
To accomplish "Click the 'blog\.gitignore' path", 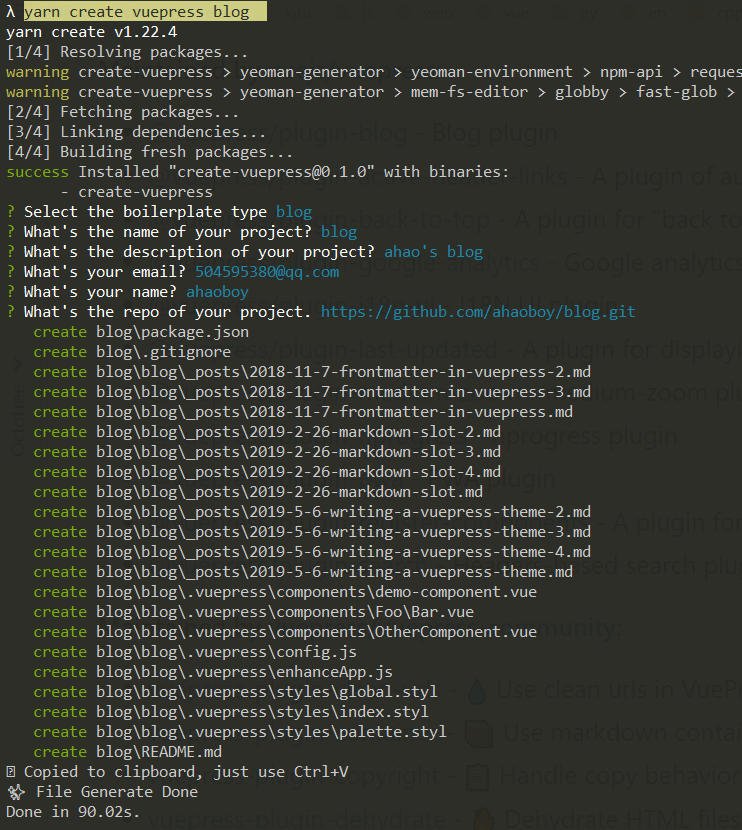I will pyautogui.click(x=164, y=352).
